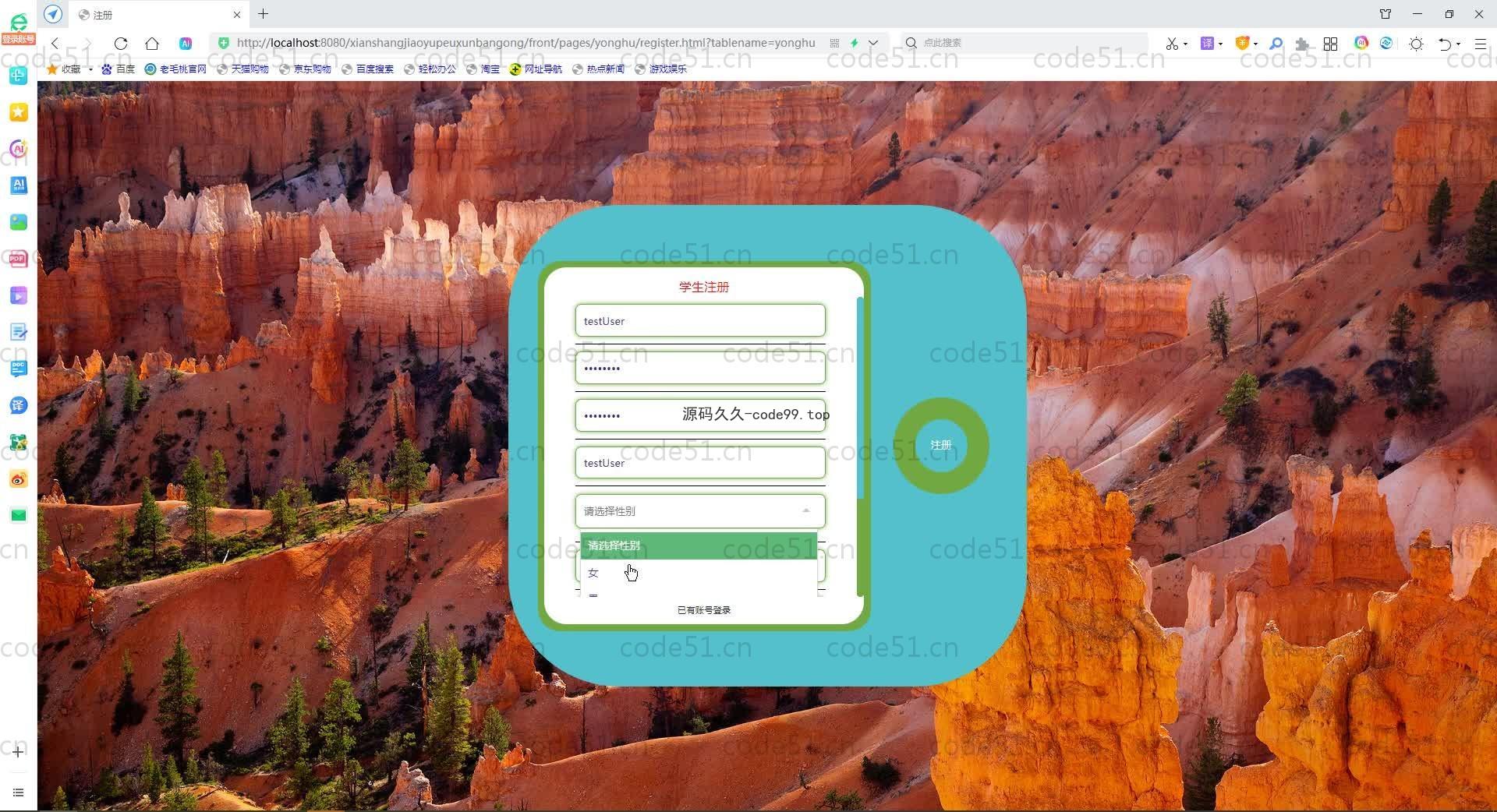1497x812 pixels.
Task: Open the 老毛桃官网 bookmark
Action: click(x=175, y=69)
